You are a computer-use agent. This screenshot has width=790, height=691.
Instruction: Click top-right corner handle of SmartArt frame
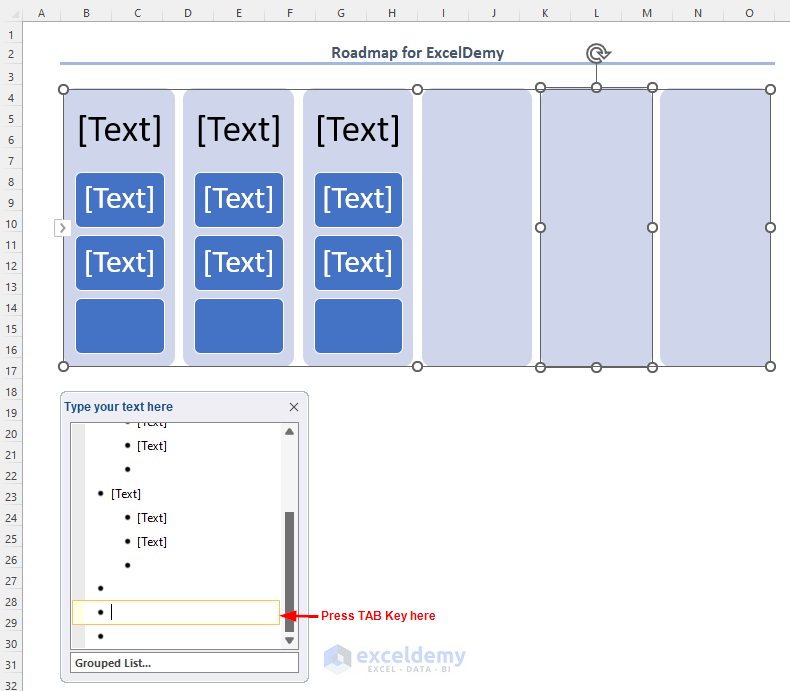770,89
